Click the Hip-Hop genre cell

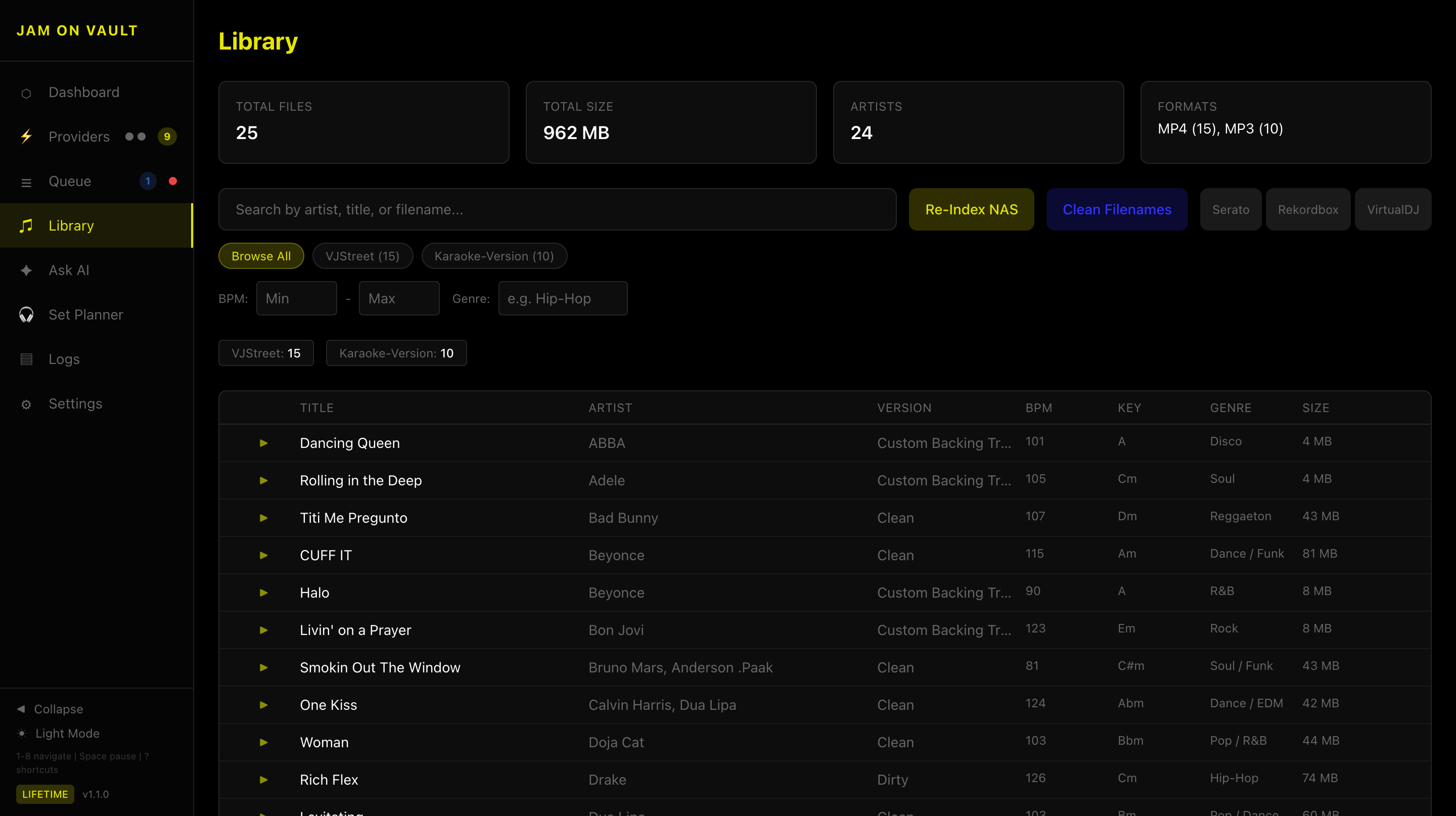(1234, 778)
